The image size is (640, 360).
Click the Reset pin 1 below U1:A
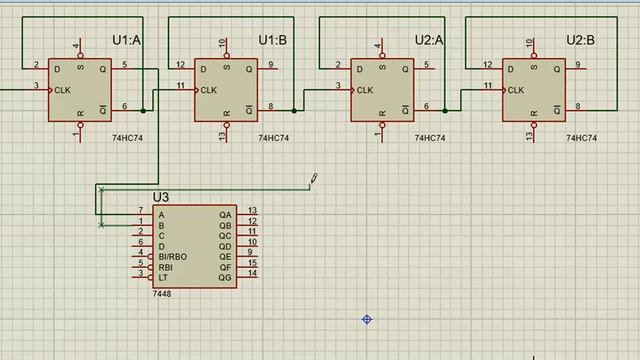(80, 132)
